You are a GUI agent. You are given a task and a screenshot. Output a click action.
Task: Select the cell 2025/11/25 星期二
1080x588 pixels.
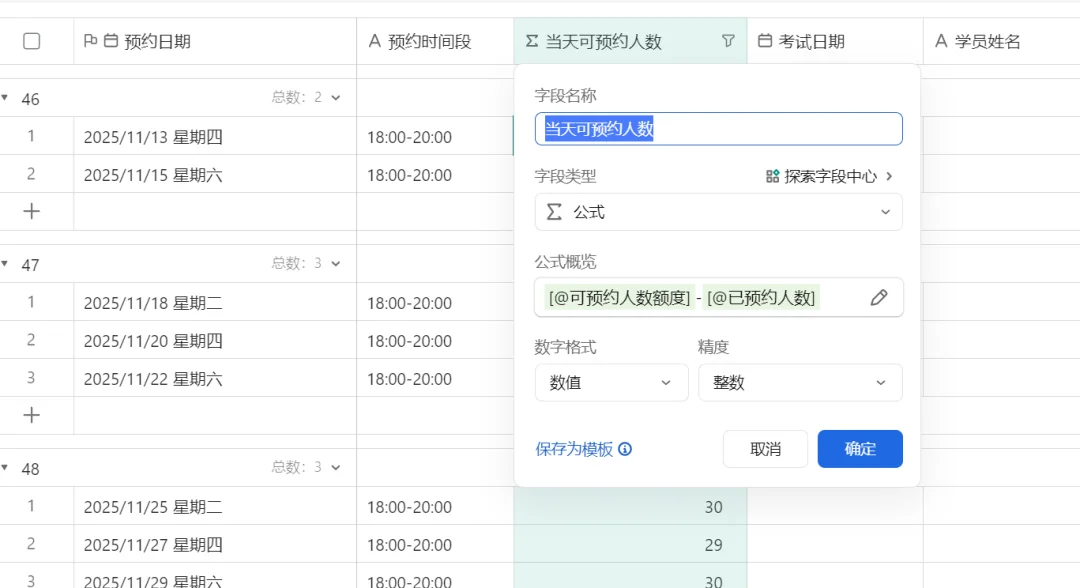point(215,506)
